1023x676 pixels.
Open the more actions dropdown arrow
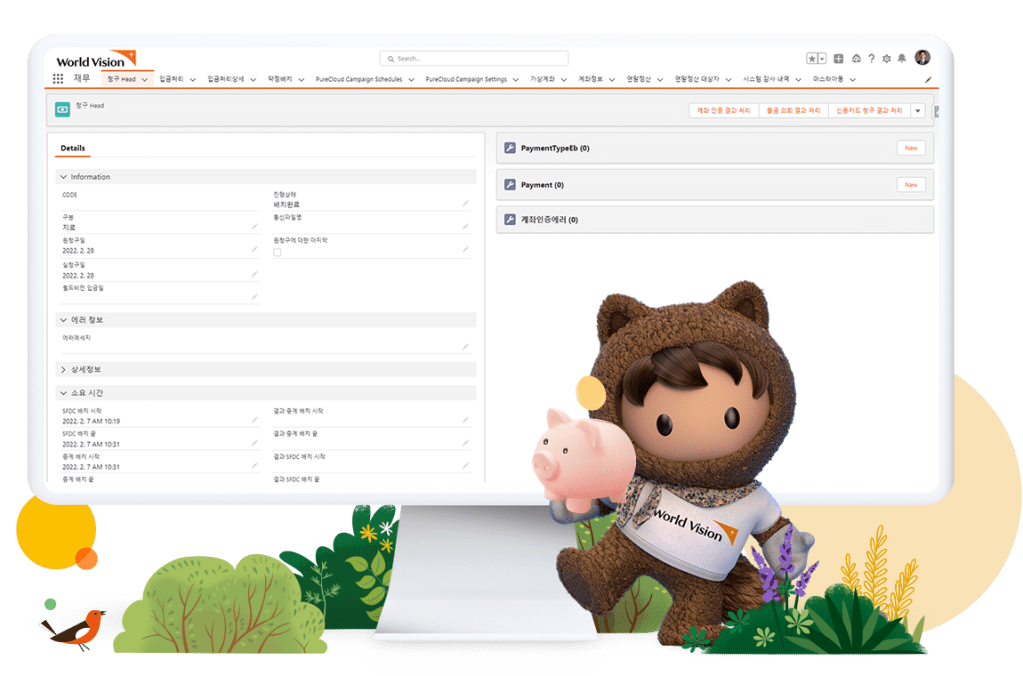pos(918,111)
